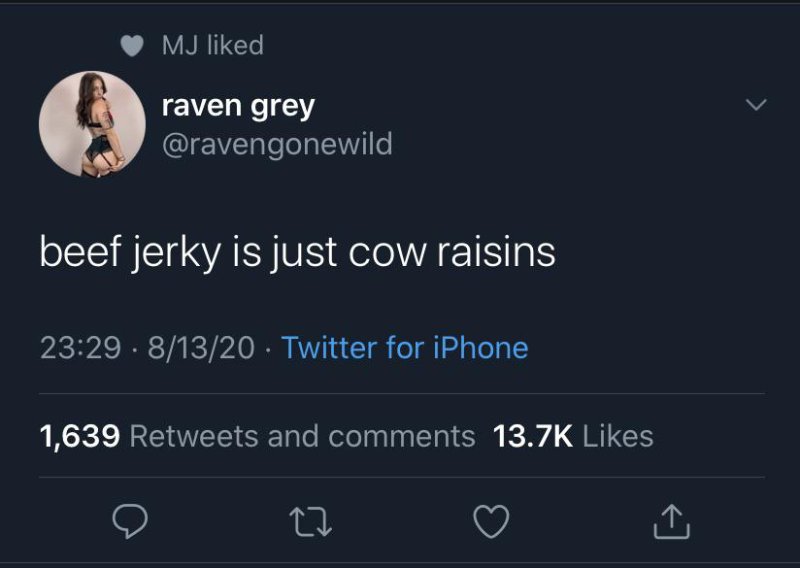Click the 23:29 timestamp
The width and height of the screenshot is (800, 568).
point(79,348)
